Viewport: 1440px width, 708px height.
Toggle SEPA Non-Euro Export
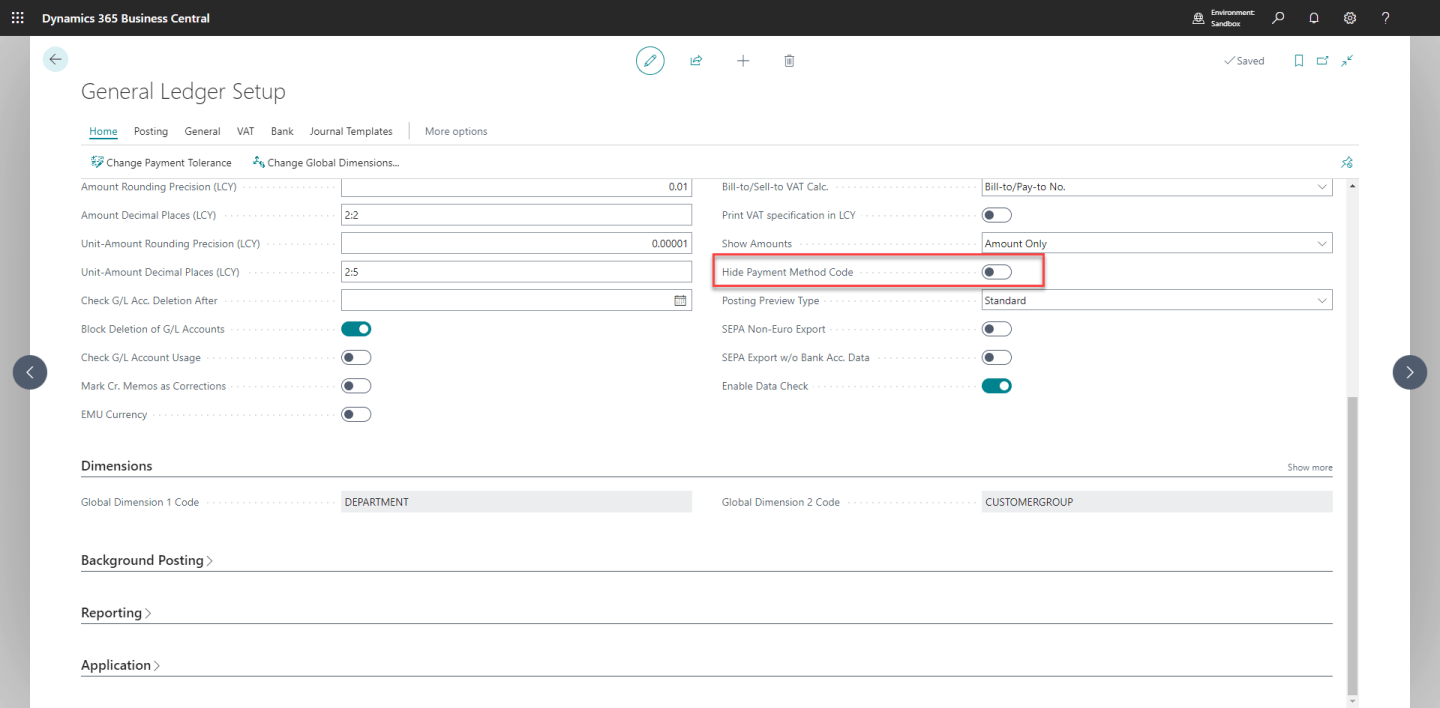tap(997, 329)
